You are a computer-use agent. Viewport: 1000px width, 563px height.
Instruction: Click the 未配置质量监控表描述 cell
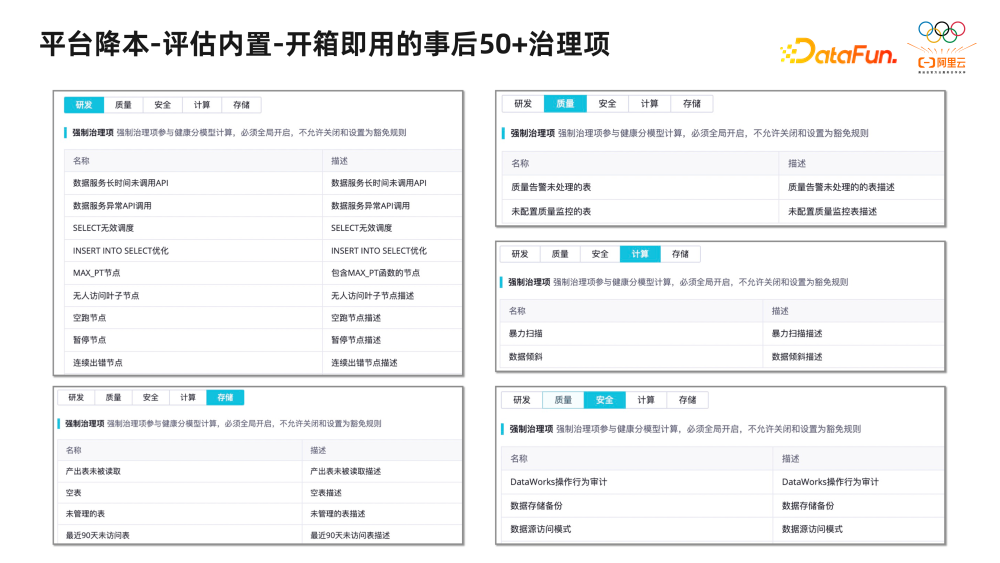(832, 211)
